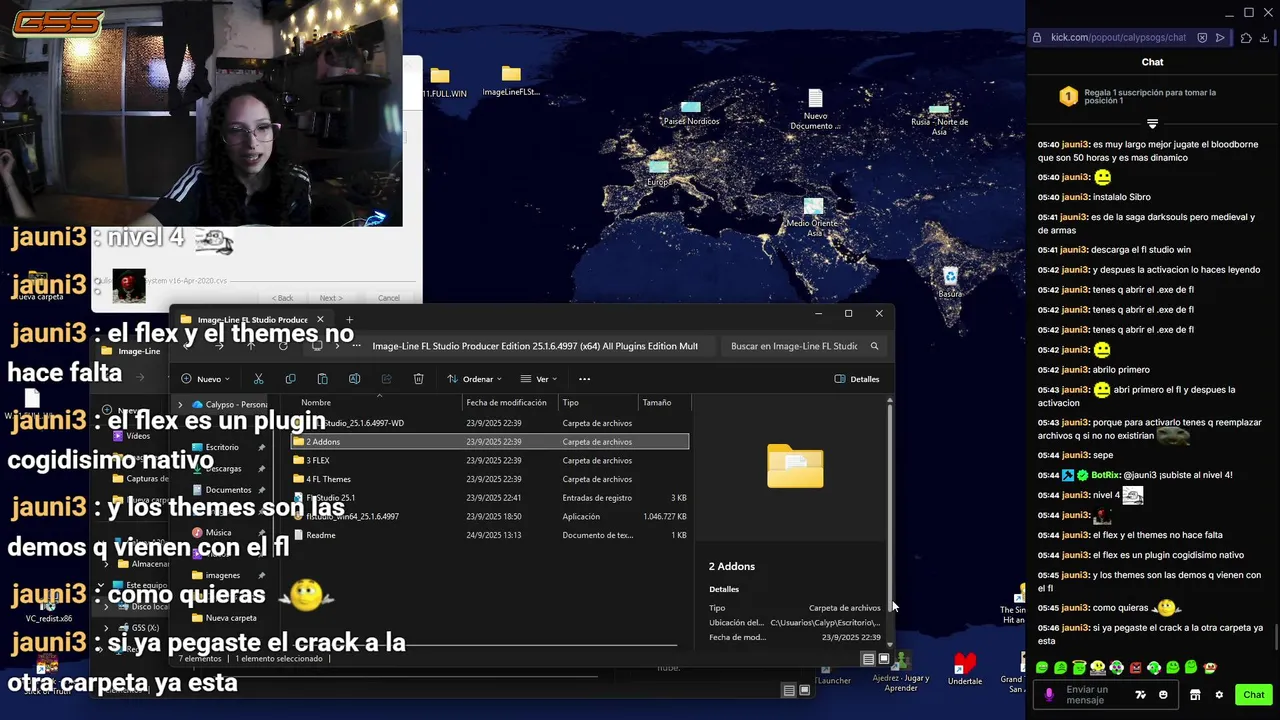Click jauni3 username on 'como quieras' message
The width and height of the screenshot is (1280, 720).
(1074, 608)
